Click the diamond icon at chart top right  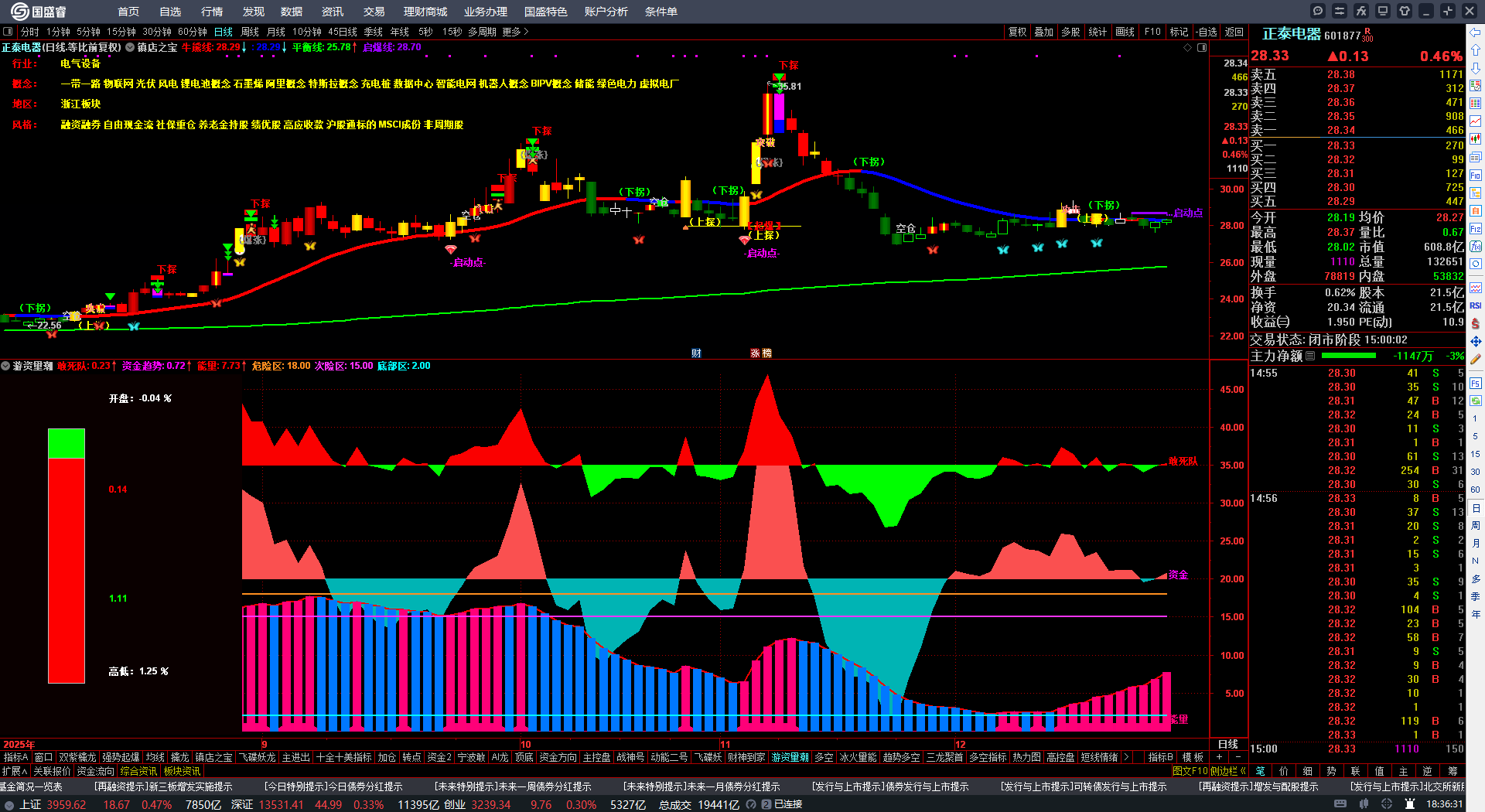click(x=1188, y=48)
